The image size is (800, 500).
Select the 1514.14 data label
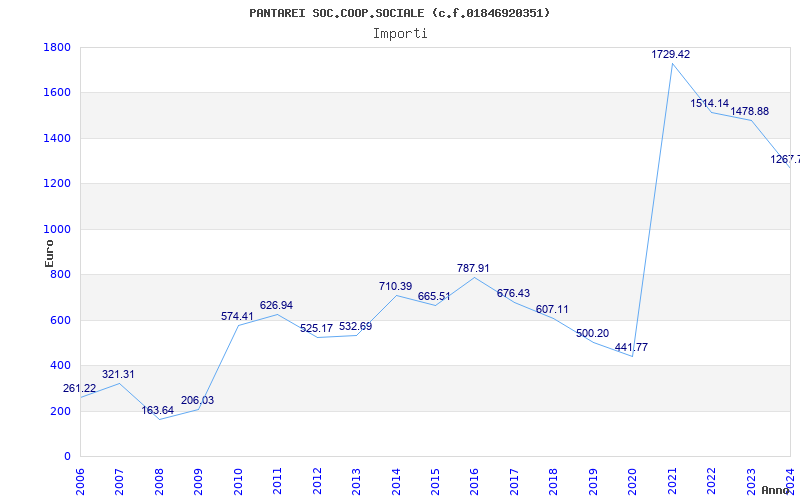point(710,104)
